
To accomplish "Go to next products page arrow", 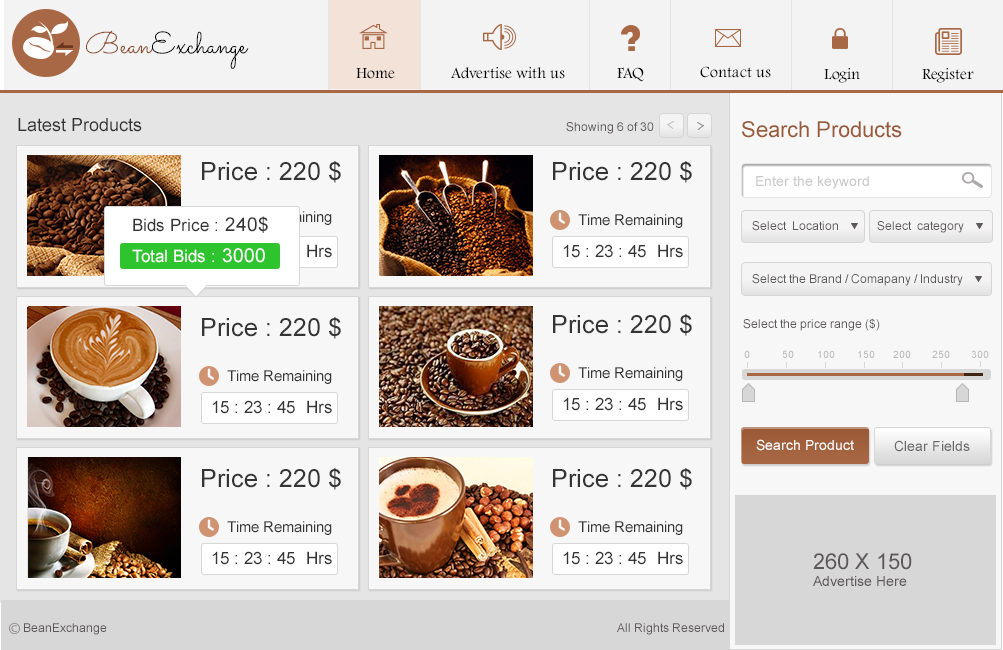I will (700, 125).
